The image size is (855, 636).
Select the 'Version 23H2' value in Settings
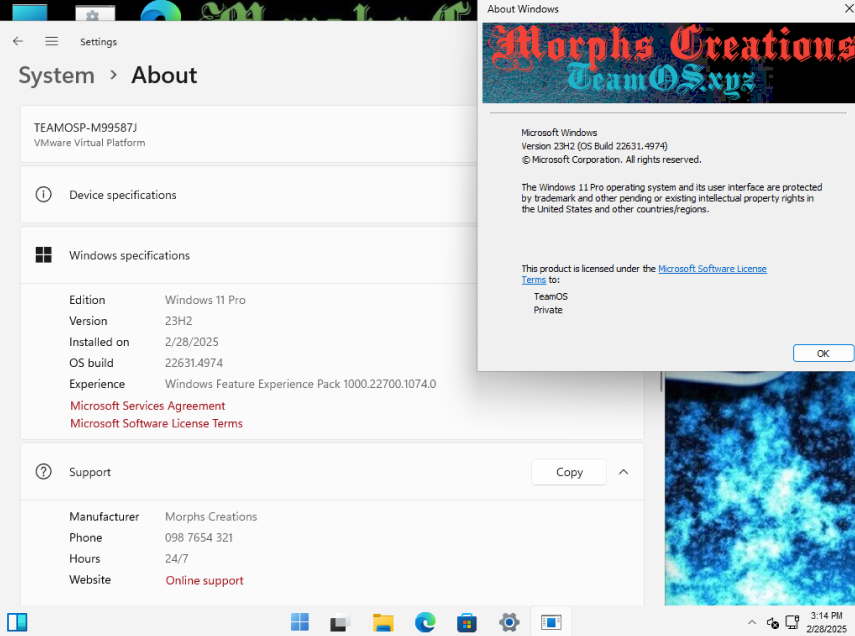tap(178, 321)
